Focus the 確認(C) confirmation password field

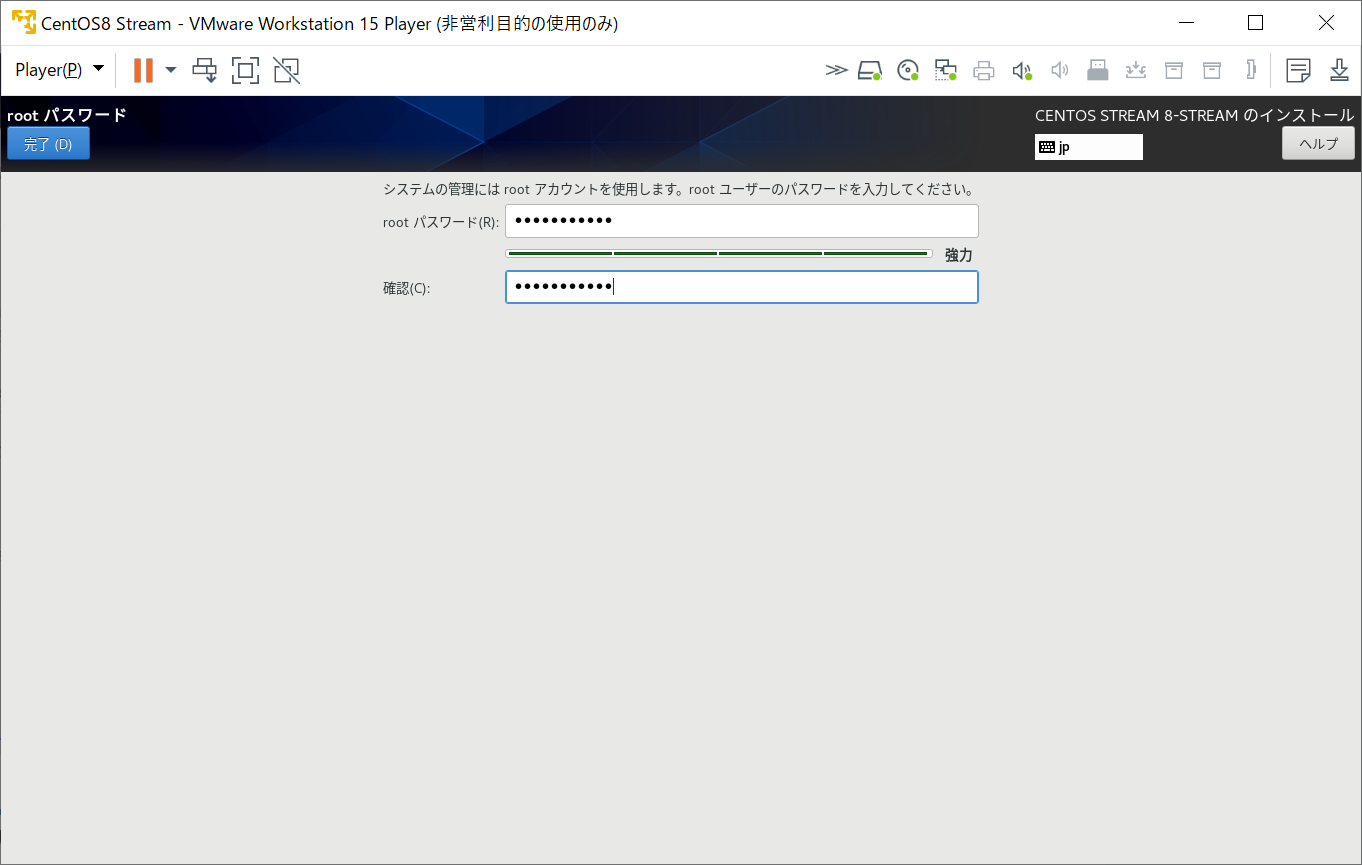pyautogui.click(x=742, y=287)
